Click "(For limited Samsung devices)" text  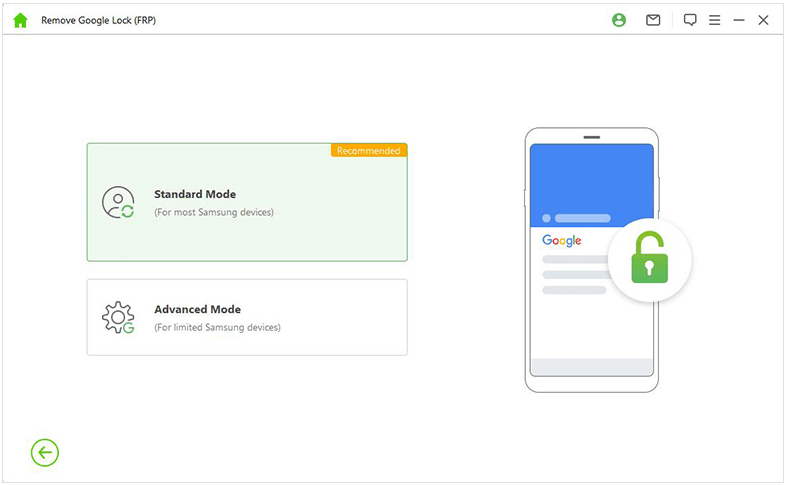(x=217, y=327)
